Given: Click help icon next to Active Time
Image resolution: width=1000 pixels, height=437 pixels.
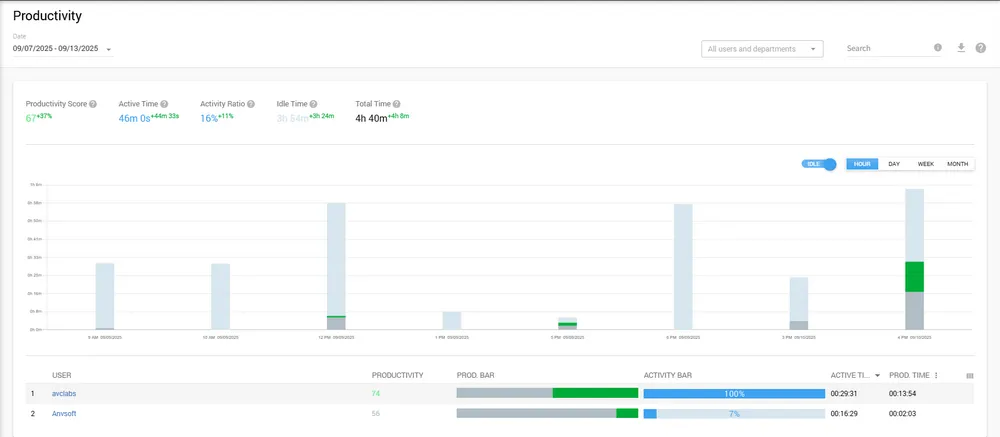Looking at the screenshot, I should (x=164, y=104).
